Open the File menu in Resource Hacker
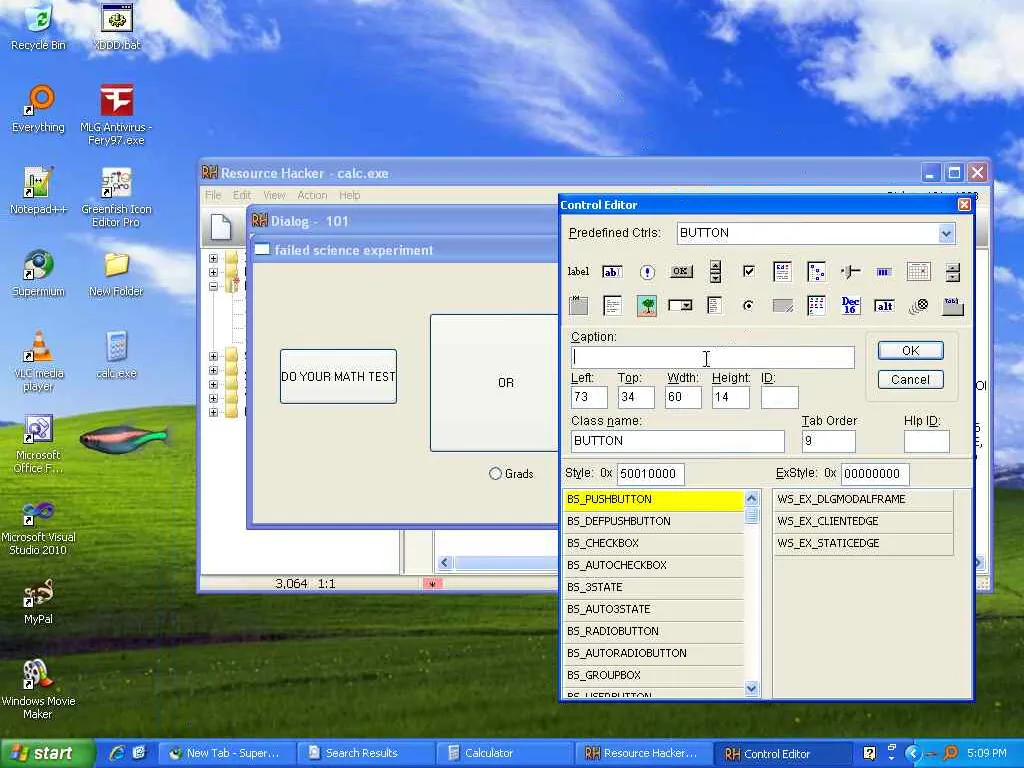This screenshot has width=1024, height=768. coord(213,195)
